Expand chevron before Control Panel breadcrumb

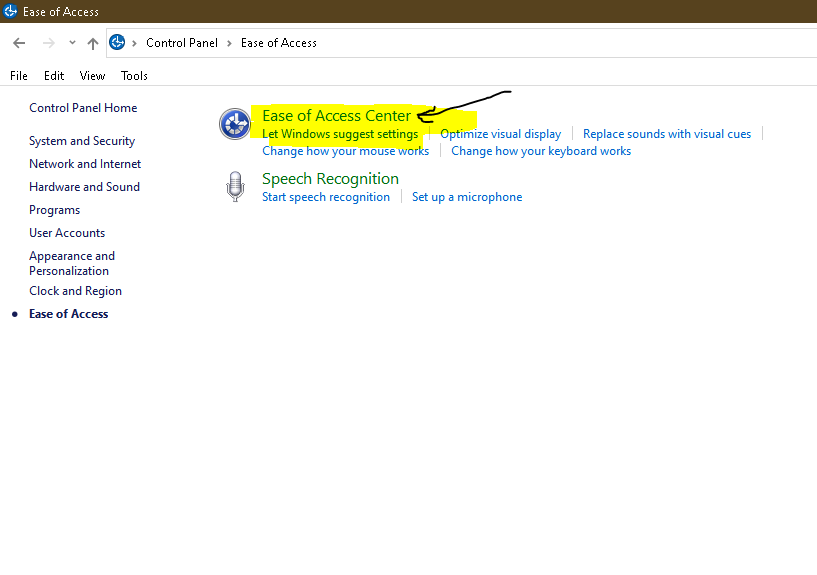tap(134, 43)
